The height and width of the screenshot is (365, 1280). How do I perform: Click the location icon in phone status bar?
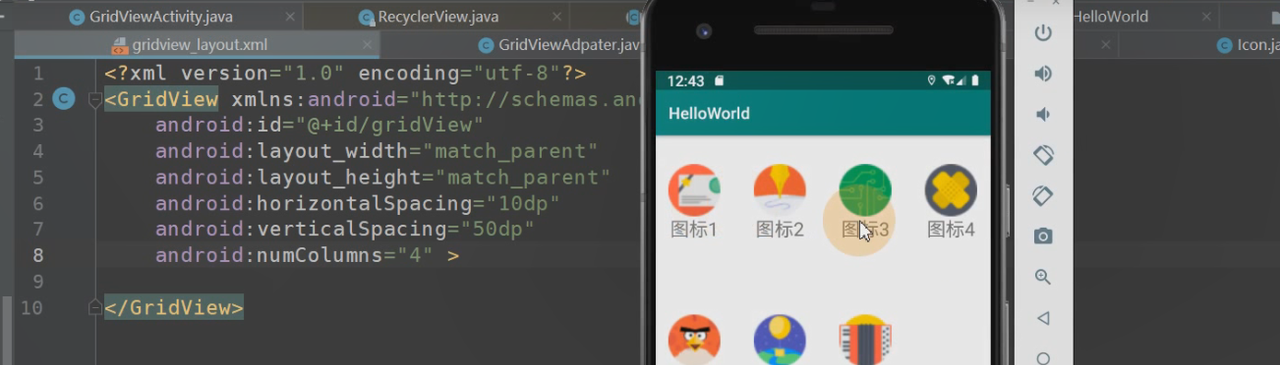pyautogui.click(x=932, y=80)
